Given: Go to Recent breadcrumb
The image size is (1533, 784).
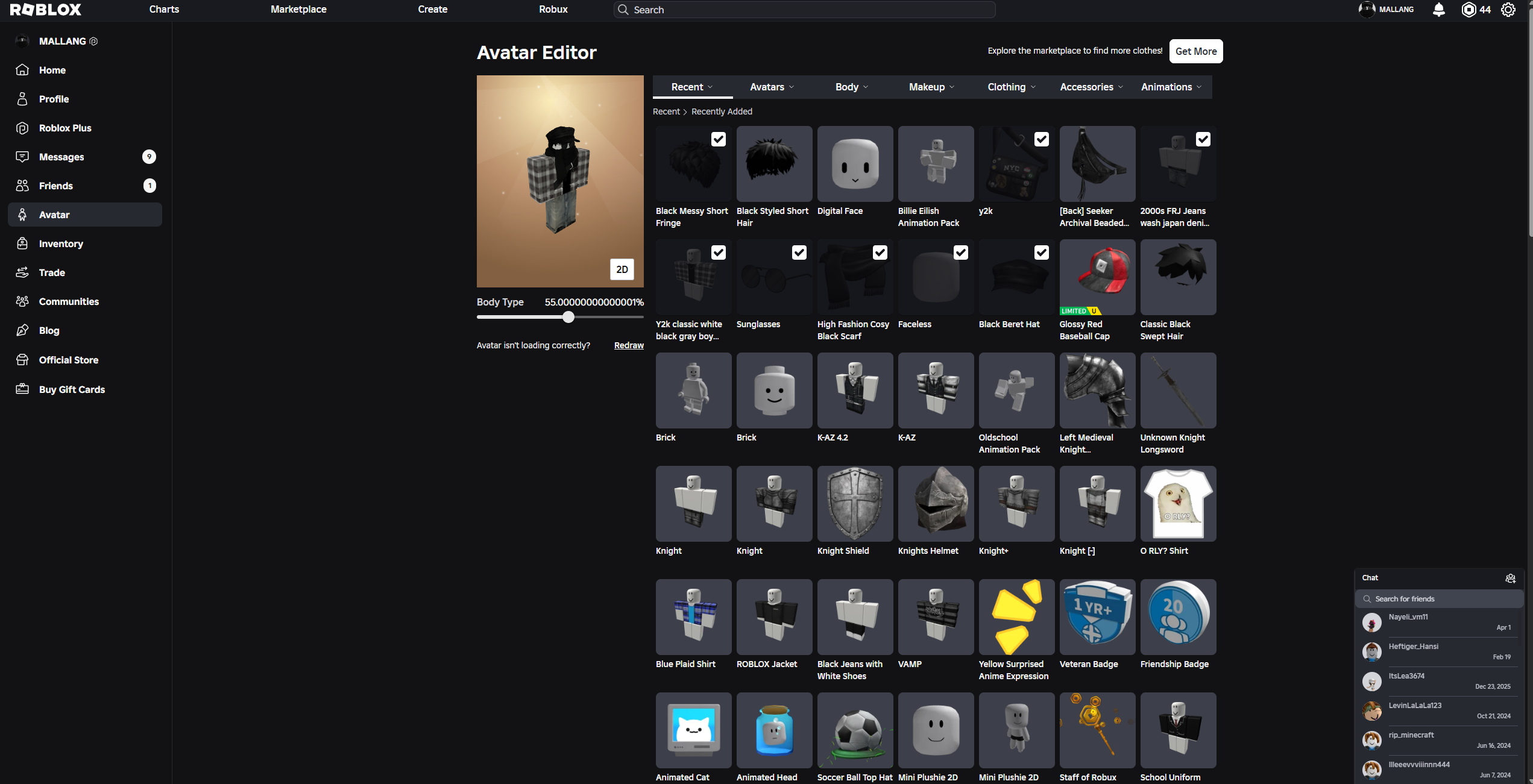Looking at the screenshot, I should (666, 111).
